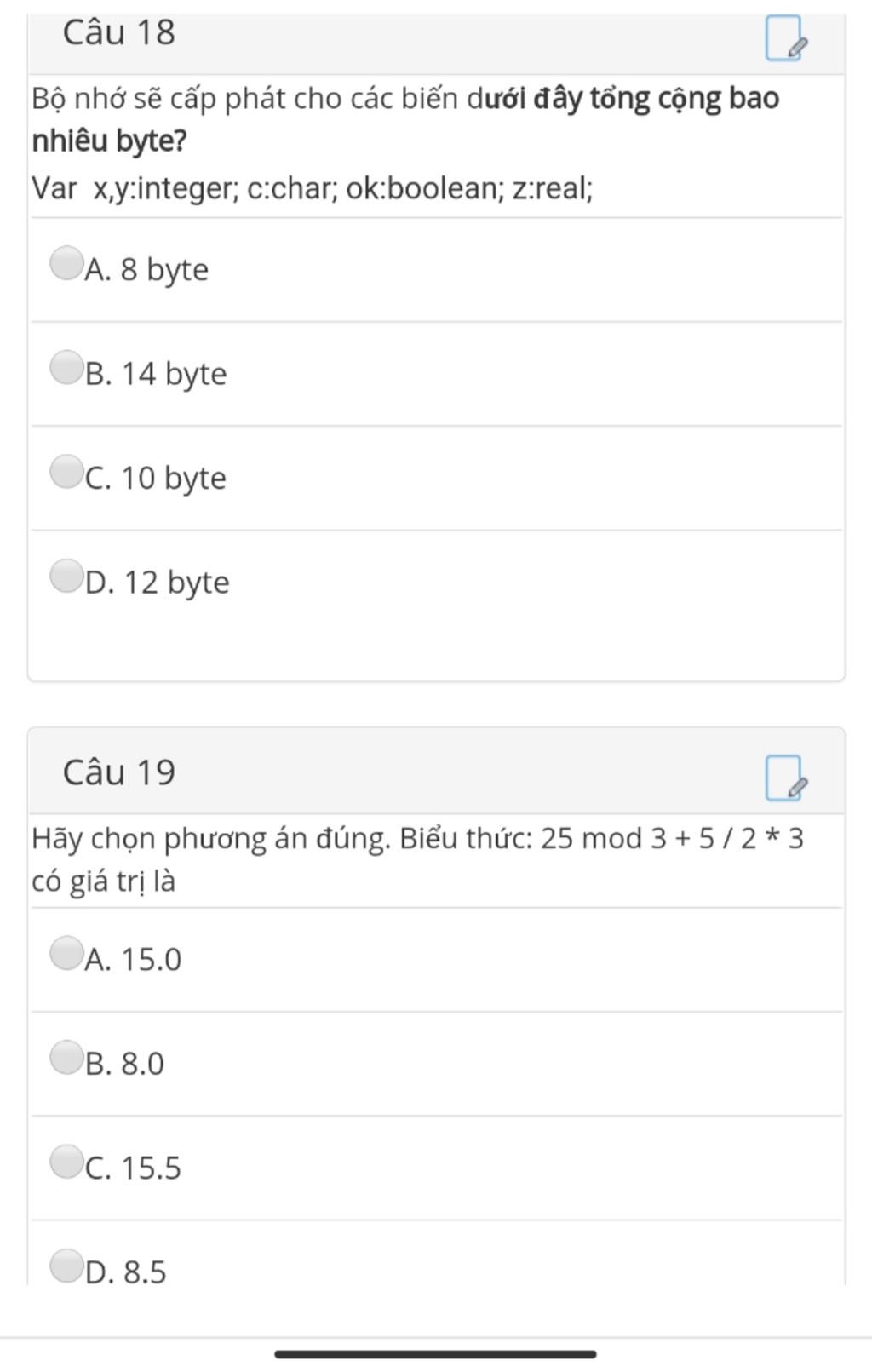This screenshot has width=872, height=1372.
Task: Select answer B. 14 byte
Action: click(66, 368)
